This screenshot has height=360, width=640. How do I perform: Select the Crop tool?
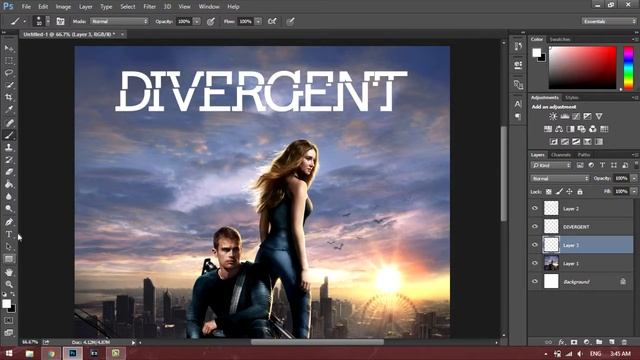[9, 97]
